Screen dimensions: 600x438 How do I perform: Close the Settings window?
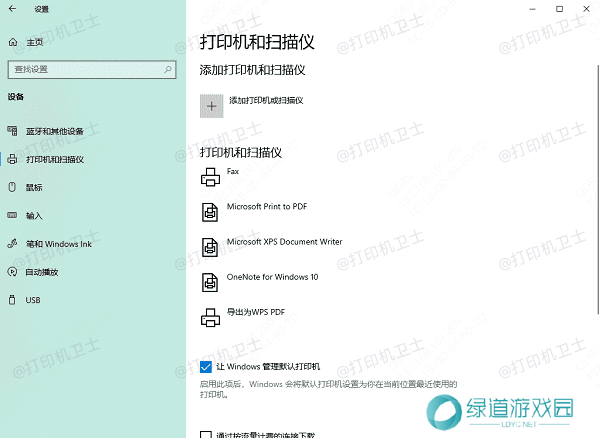click(x=586, y=9)
